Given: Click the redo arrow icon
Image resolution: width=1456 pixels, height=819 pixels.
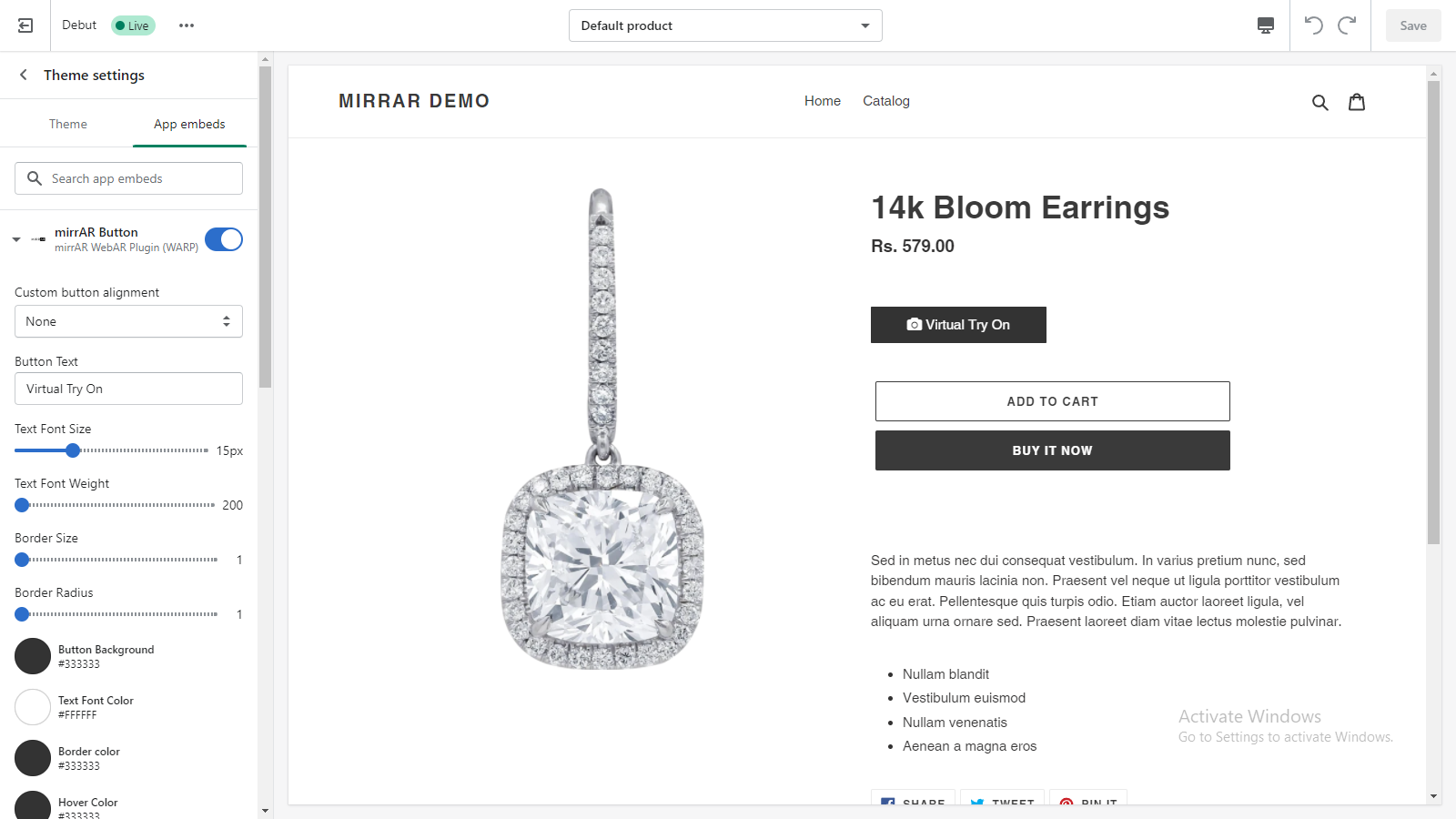Looking at the screenshot, I should click(1348, 25).
